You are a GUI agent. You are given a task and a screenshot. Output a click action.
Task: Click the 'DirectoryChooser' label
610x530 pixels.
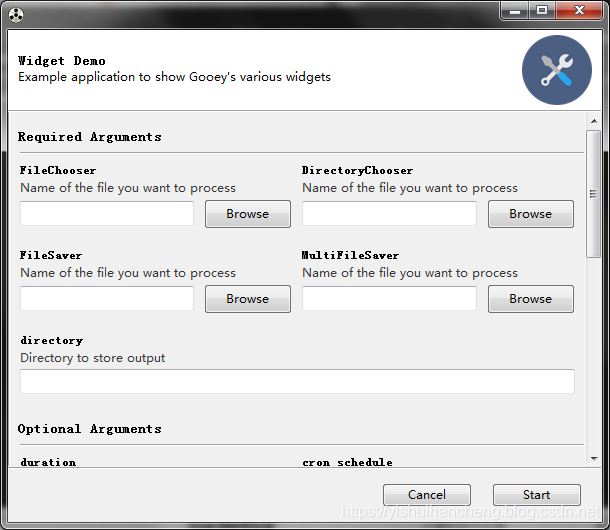pyautogui.click(x=358, y=170)
